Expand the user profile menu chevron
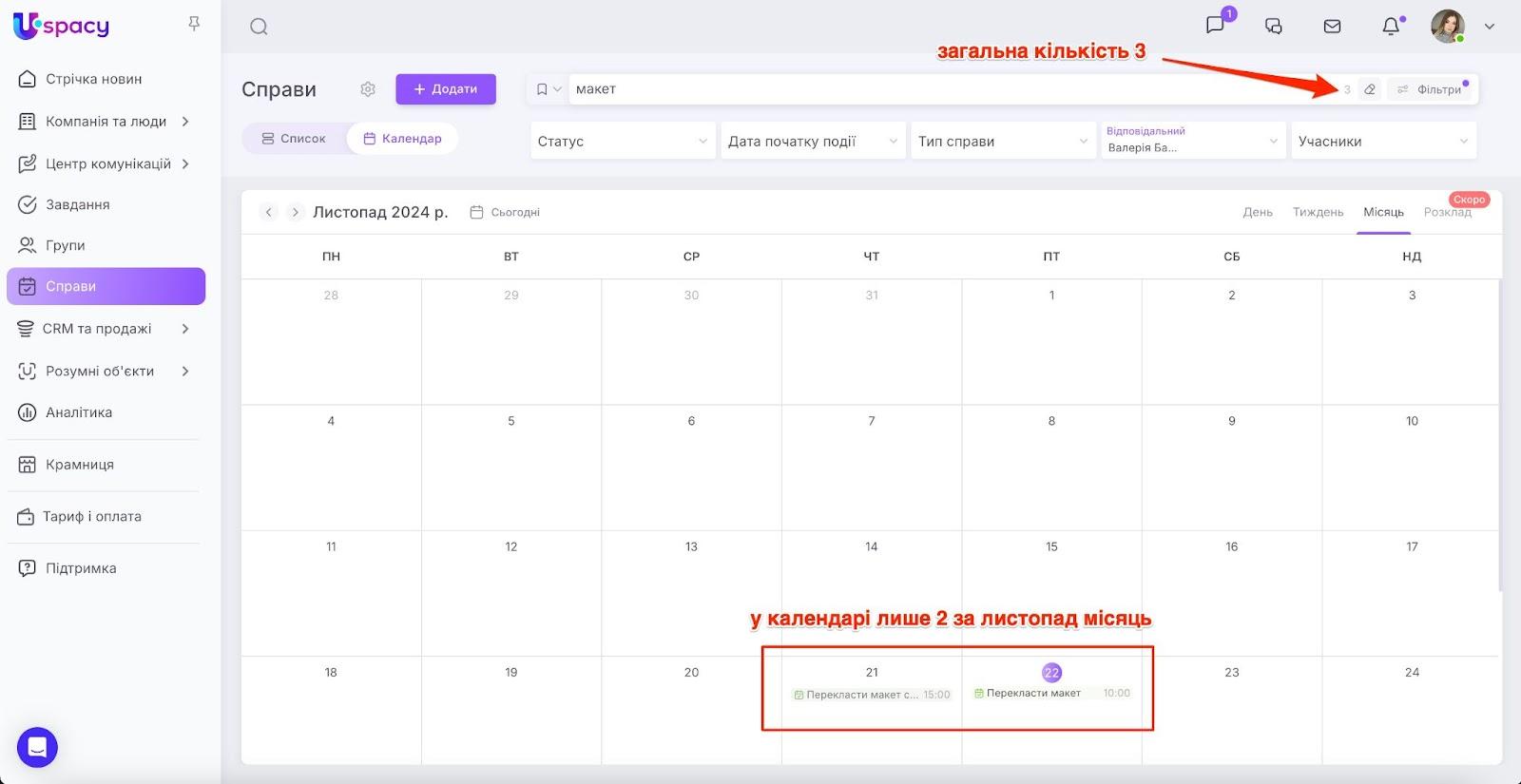 1490,27
